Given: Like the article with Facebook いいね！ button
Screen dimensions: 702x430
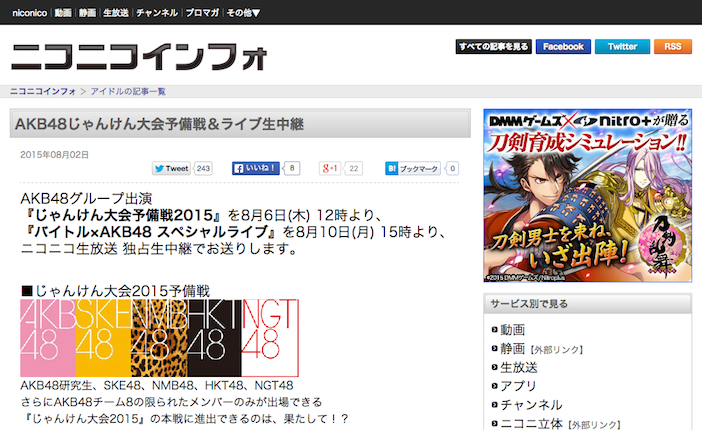Looking at the screenshot, I should [x=256, y=168].
